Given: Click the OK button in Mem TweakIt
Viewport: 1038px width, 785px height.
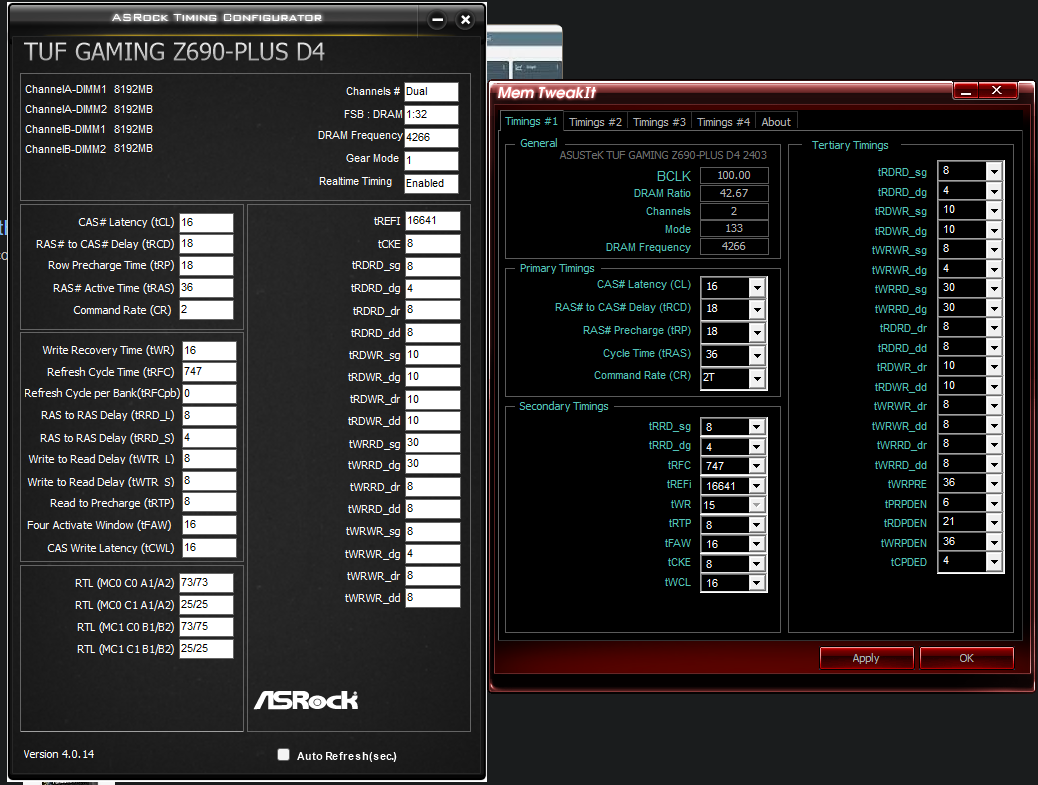Looking at the screenshot, I should [967, 658].
